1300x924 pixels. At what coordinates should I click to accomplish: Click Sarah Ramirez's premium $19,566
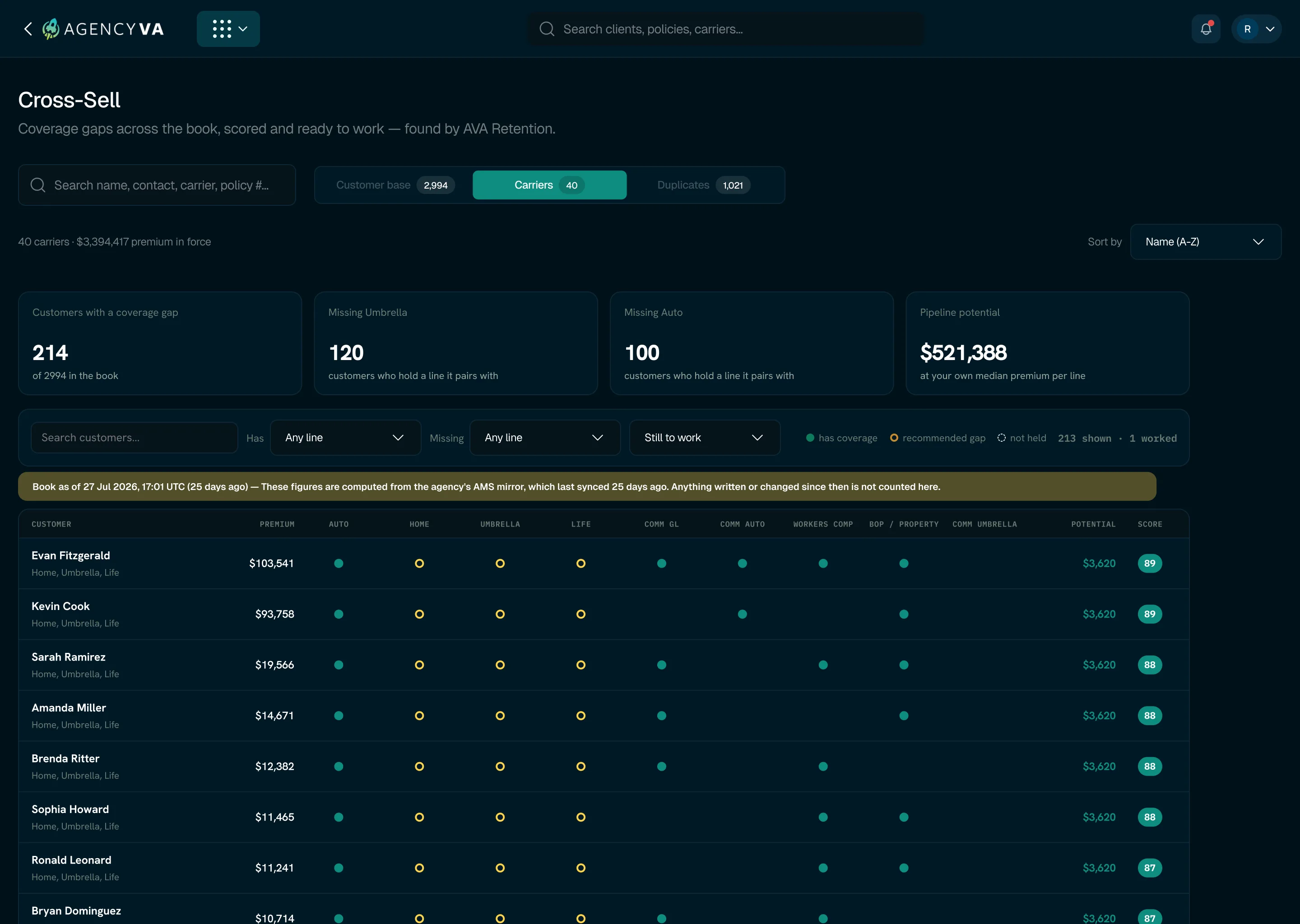(x=274, y=665)
